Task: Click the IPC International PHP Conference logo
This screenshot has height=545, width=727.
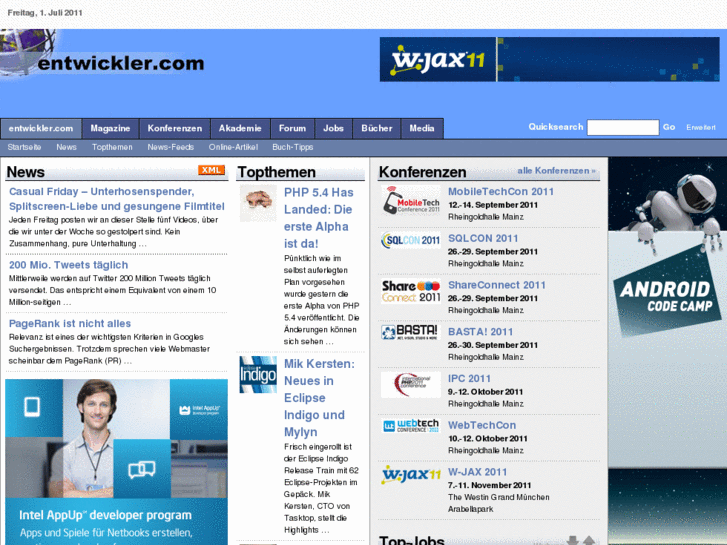Action: pos(411,385)
